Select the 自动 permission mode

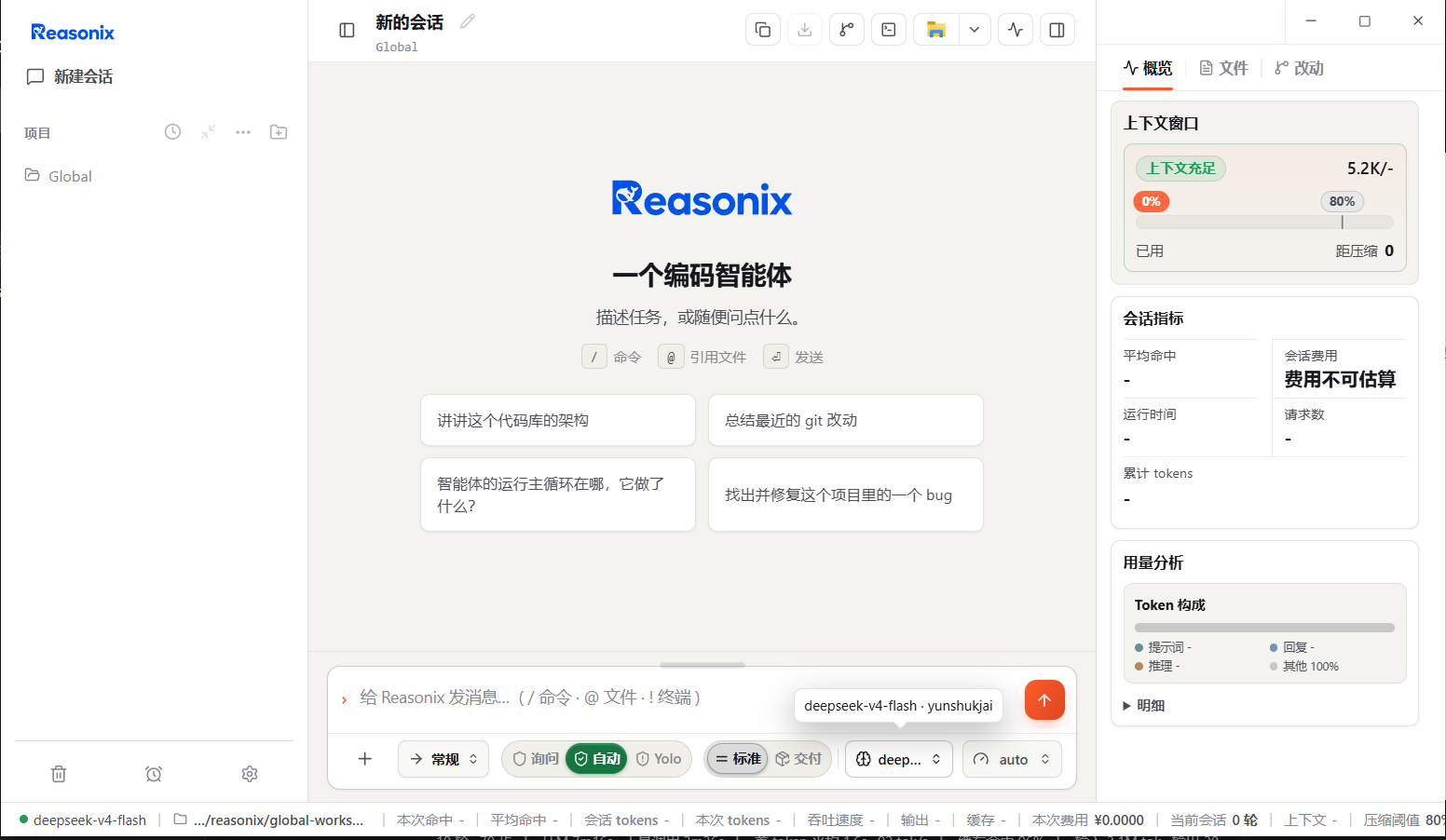(x=597, y=759)
